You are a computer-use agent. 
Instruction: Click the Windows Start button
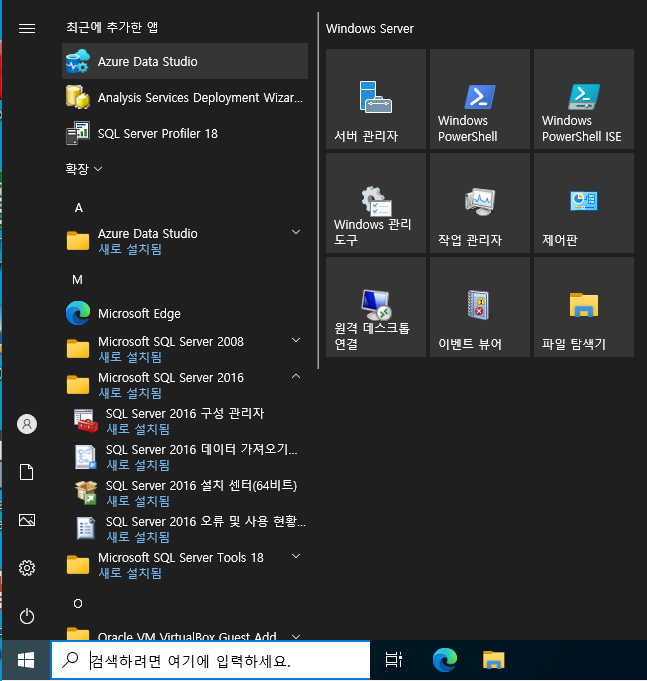26,661
